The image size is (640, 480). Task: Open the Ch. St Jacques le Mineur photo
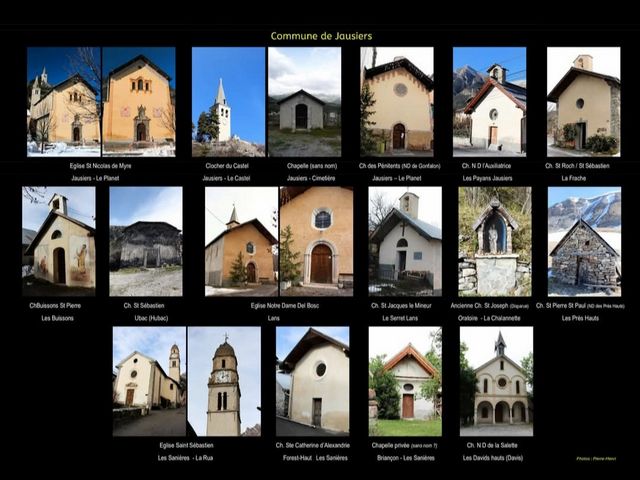pos(405,241)
